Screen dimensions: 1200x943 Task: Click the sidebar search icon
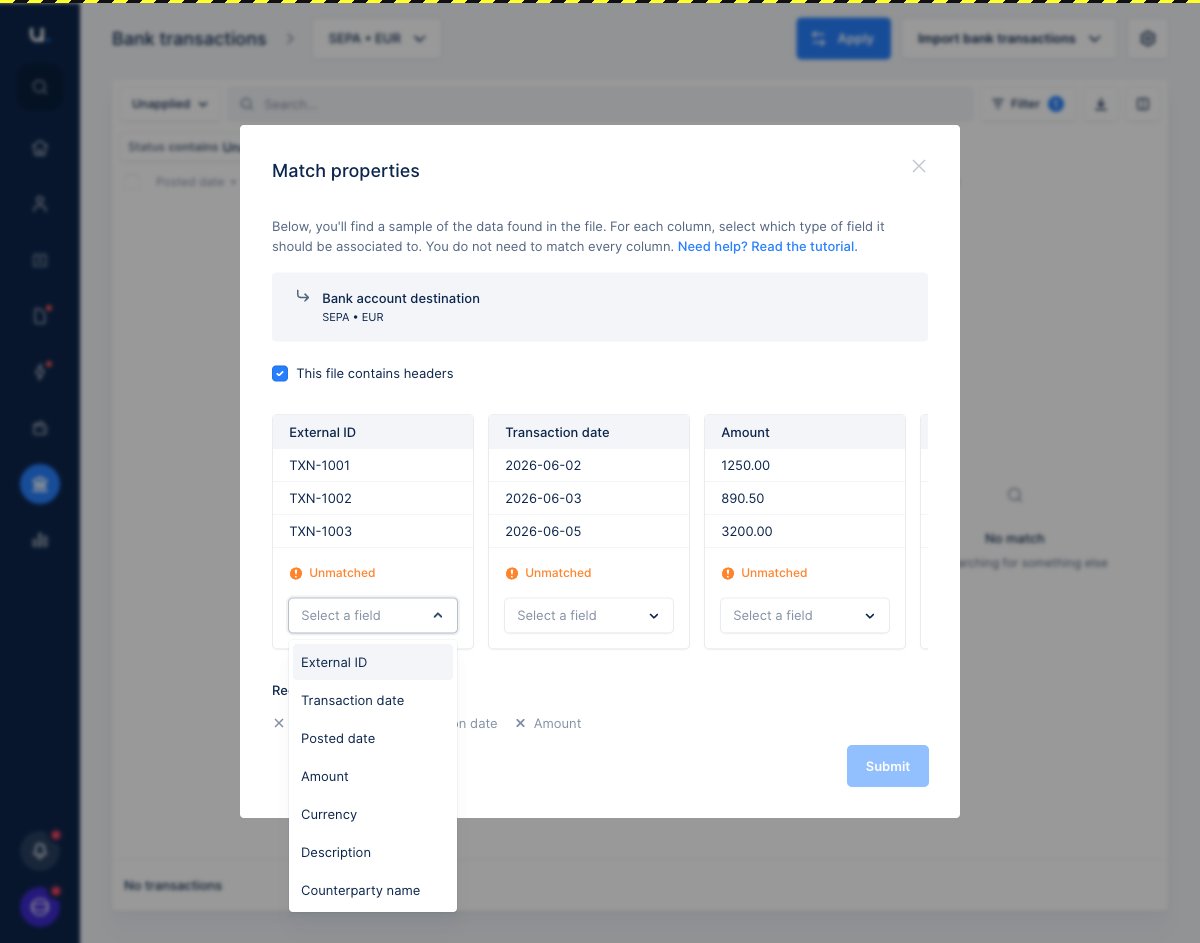click(40, 87)
